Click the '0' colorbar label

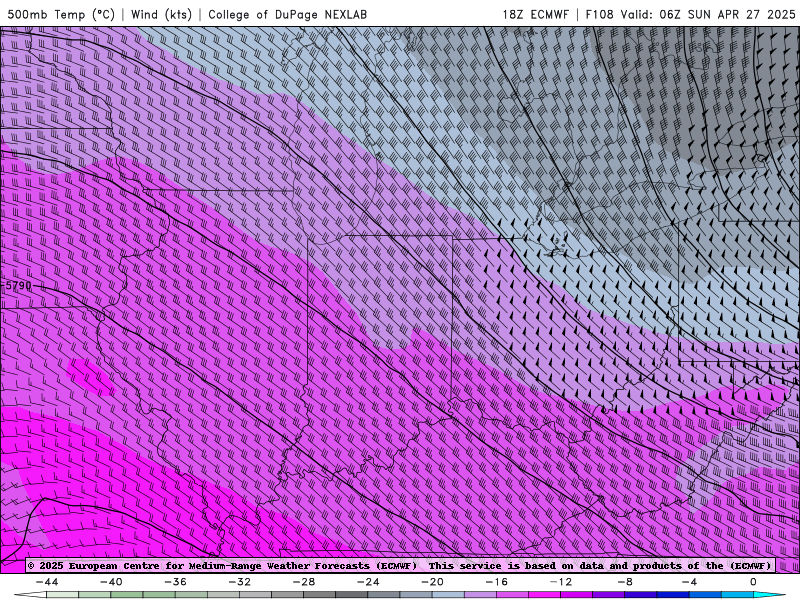[x=753, y=582]
